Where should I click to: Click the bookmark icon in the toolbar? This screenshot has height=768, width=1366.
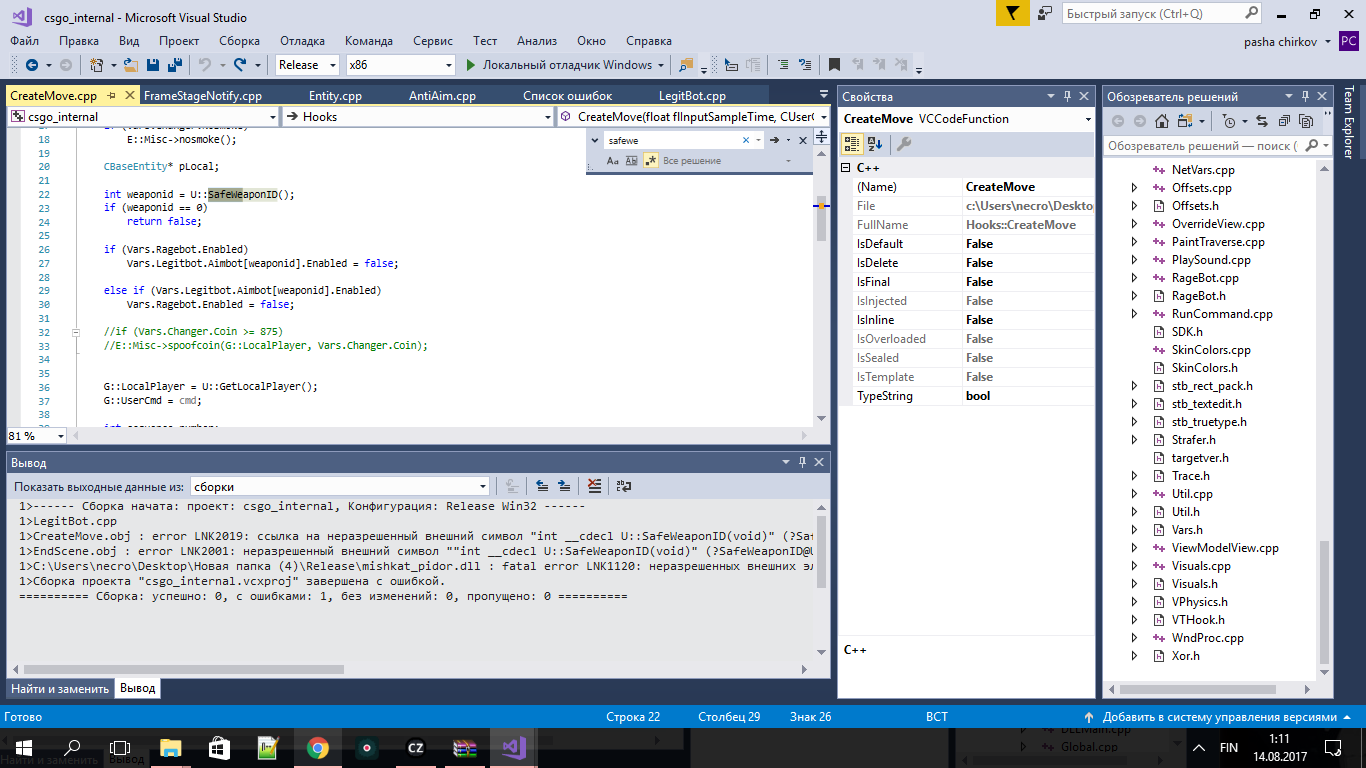(833, 65)
